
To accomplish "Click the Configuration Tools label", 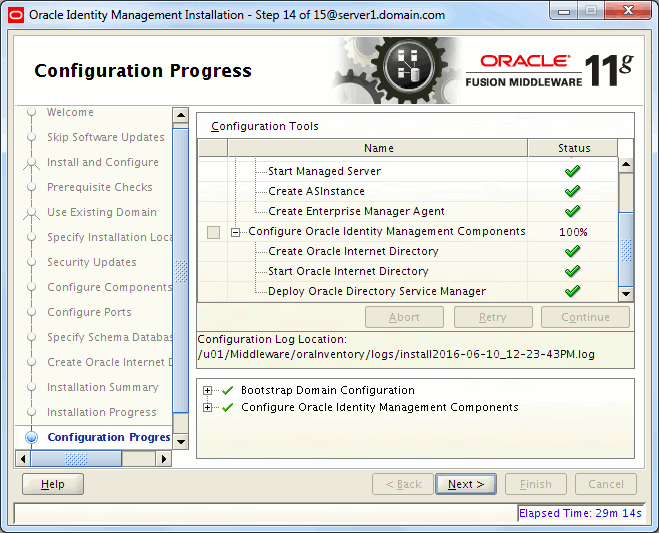I will [x=265, y=127].
